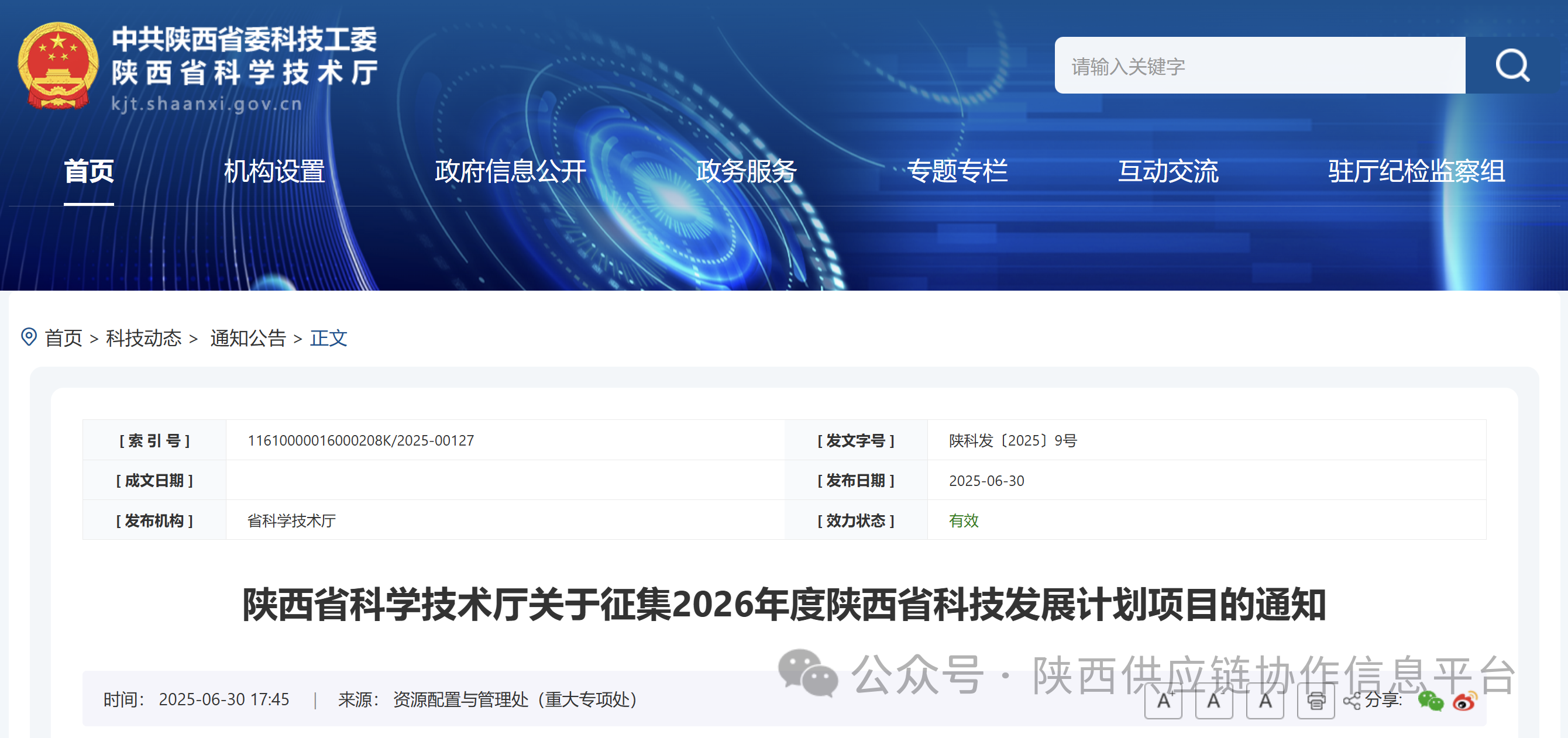The width and height of the screenshot is (1568, 738).
Task: Click the site title 陕西省科学技术厅
Action: (245, 73)
